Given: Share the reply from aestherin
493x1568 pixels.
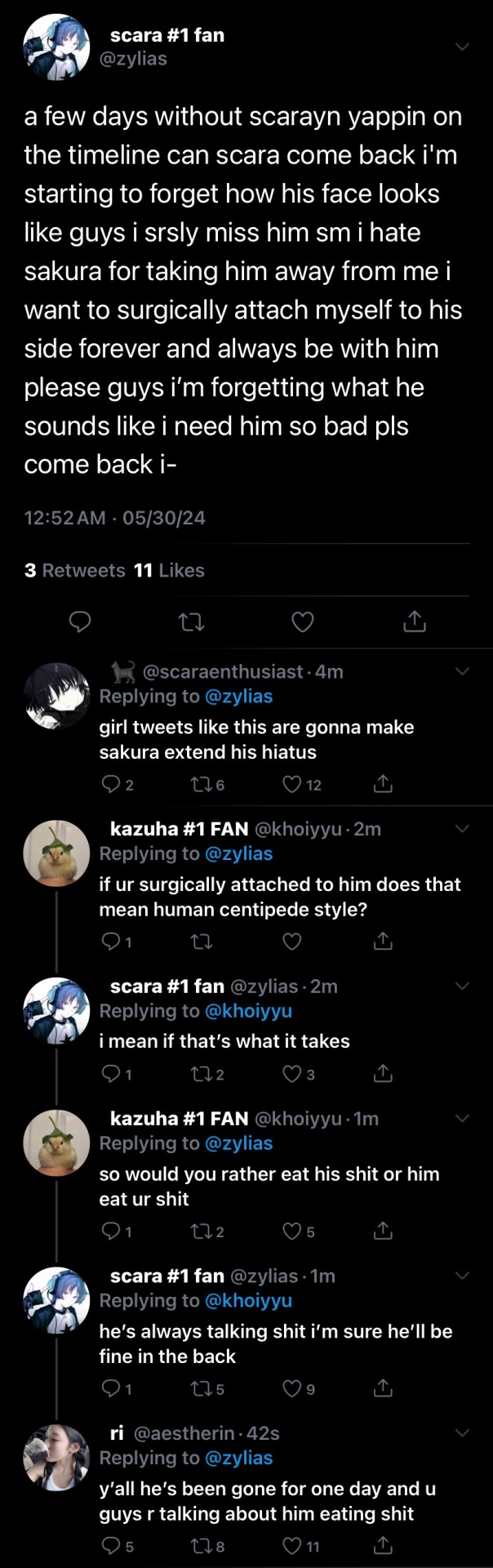Looking at the screenshot, I should point(383,1545).
